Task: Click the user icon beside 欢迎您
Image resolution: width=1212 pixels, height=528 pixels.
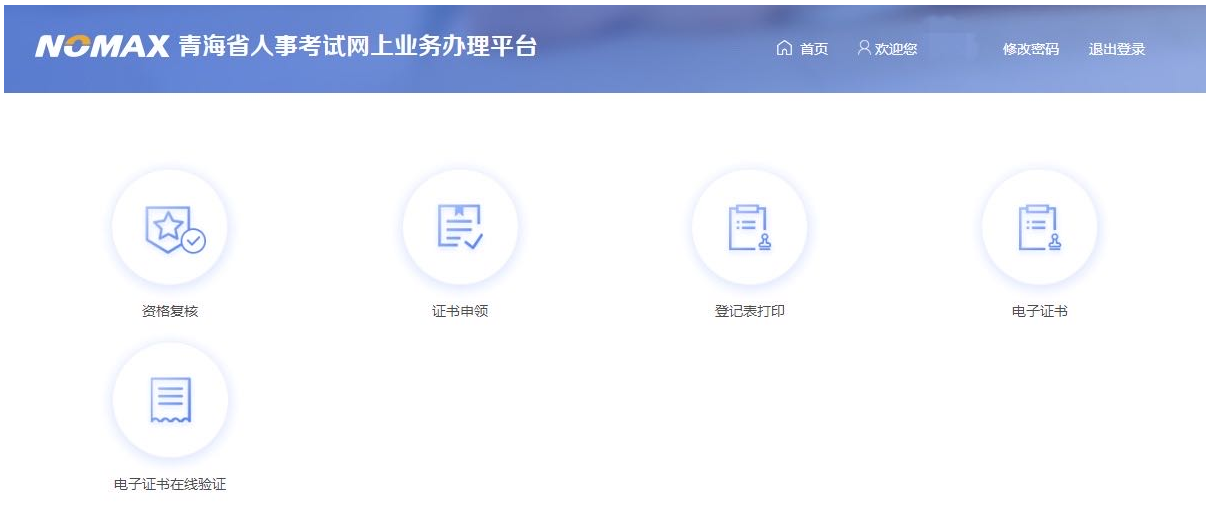Action: (x=864, y=48)
